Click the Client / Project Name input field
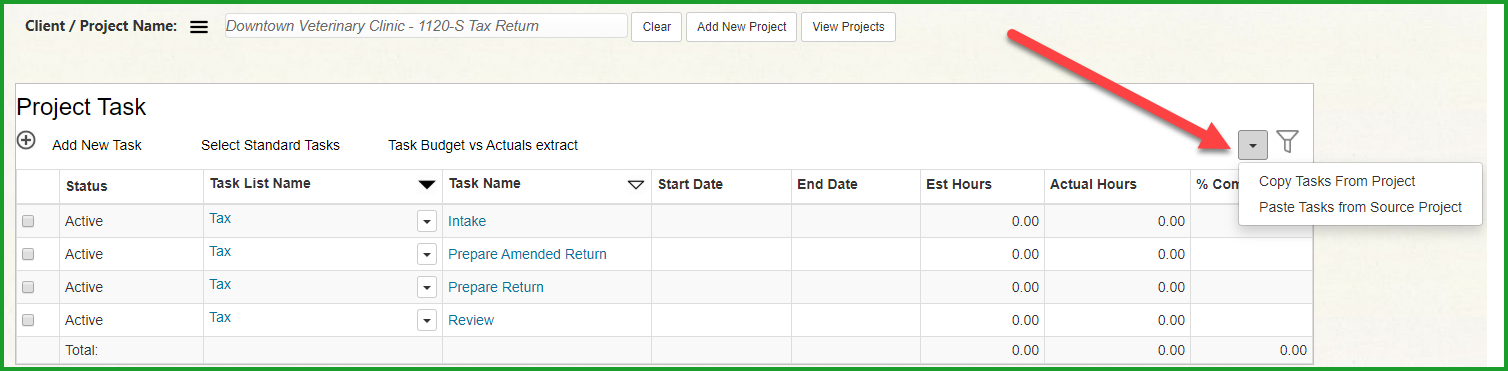Screen dimensions: 1508x371 tap(426, 26)
